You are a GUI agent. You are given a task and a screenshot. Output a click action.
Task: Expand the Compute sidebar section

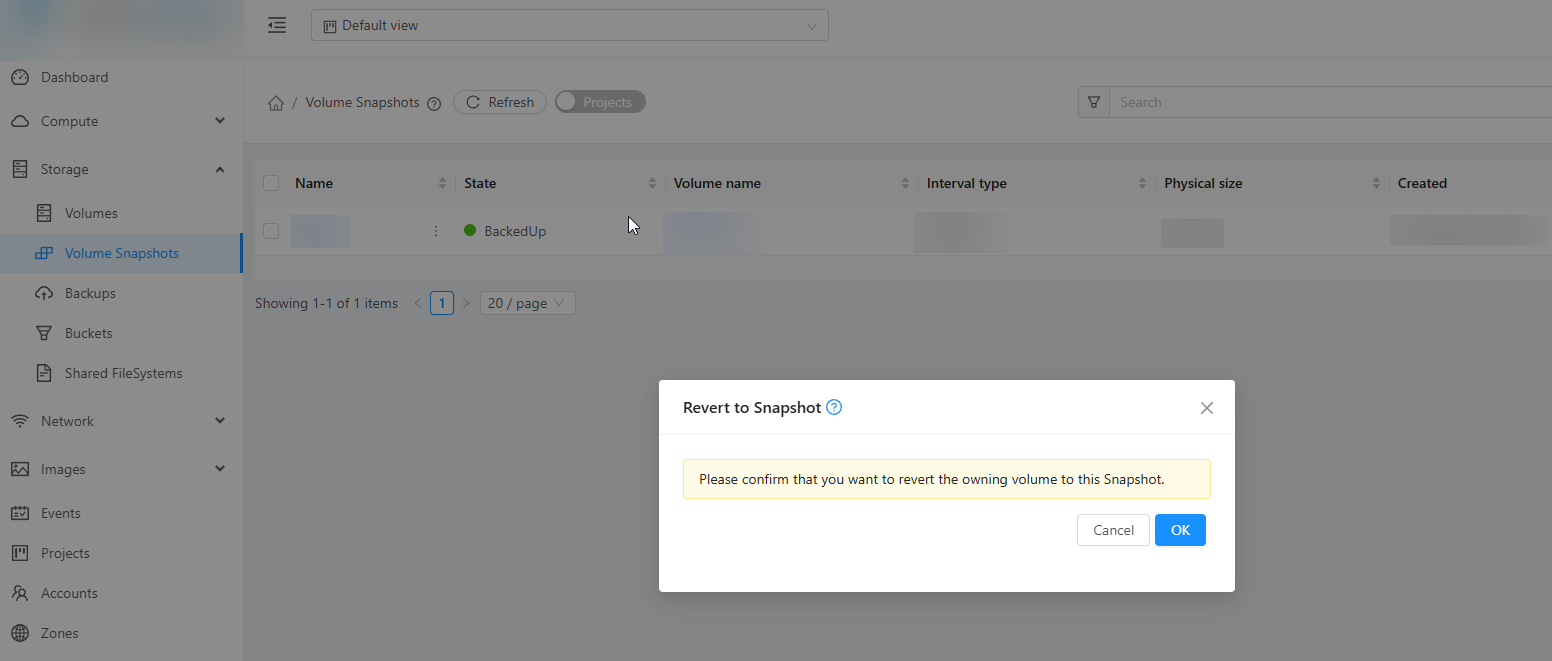coord(120,121)
